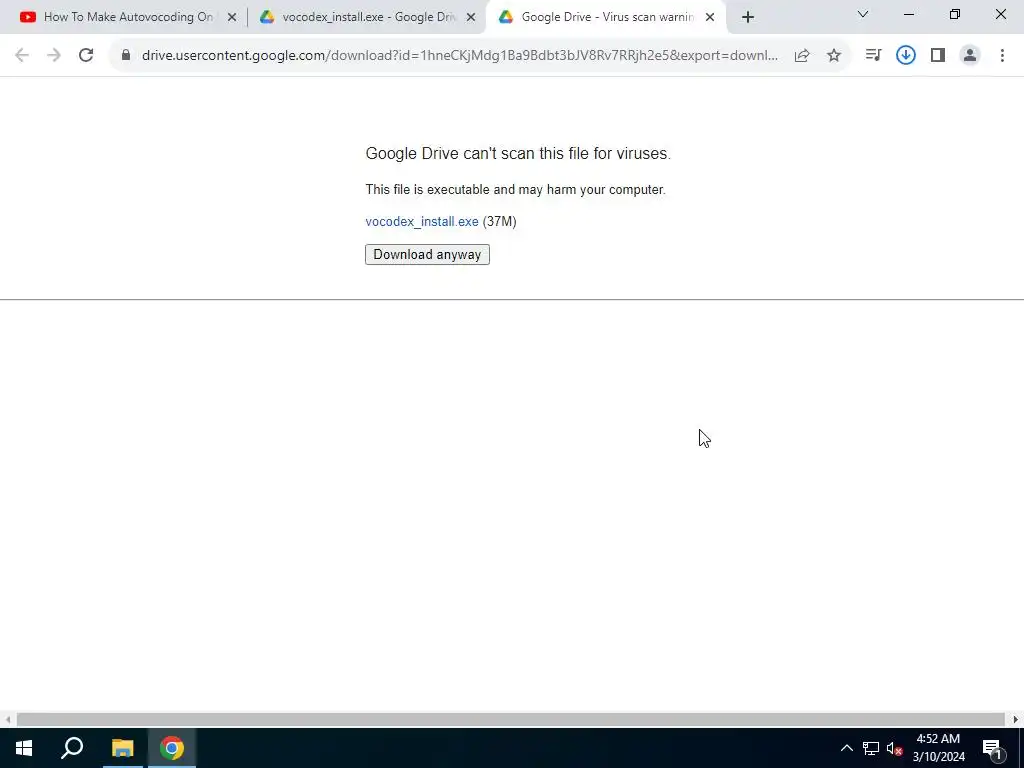
Task: Click the Chrome taskbar icon
Action: coord(172,748)
